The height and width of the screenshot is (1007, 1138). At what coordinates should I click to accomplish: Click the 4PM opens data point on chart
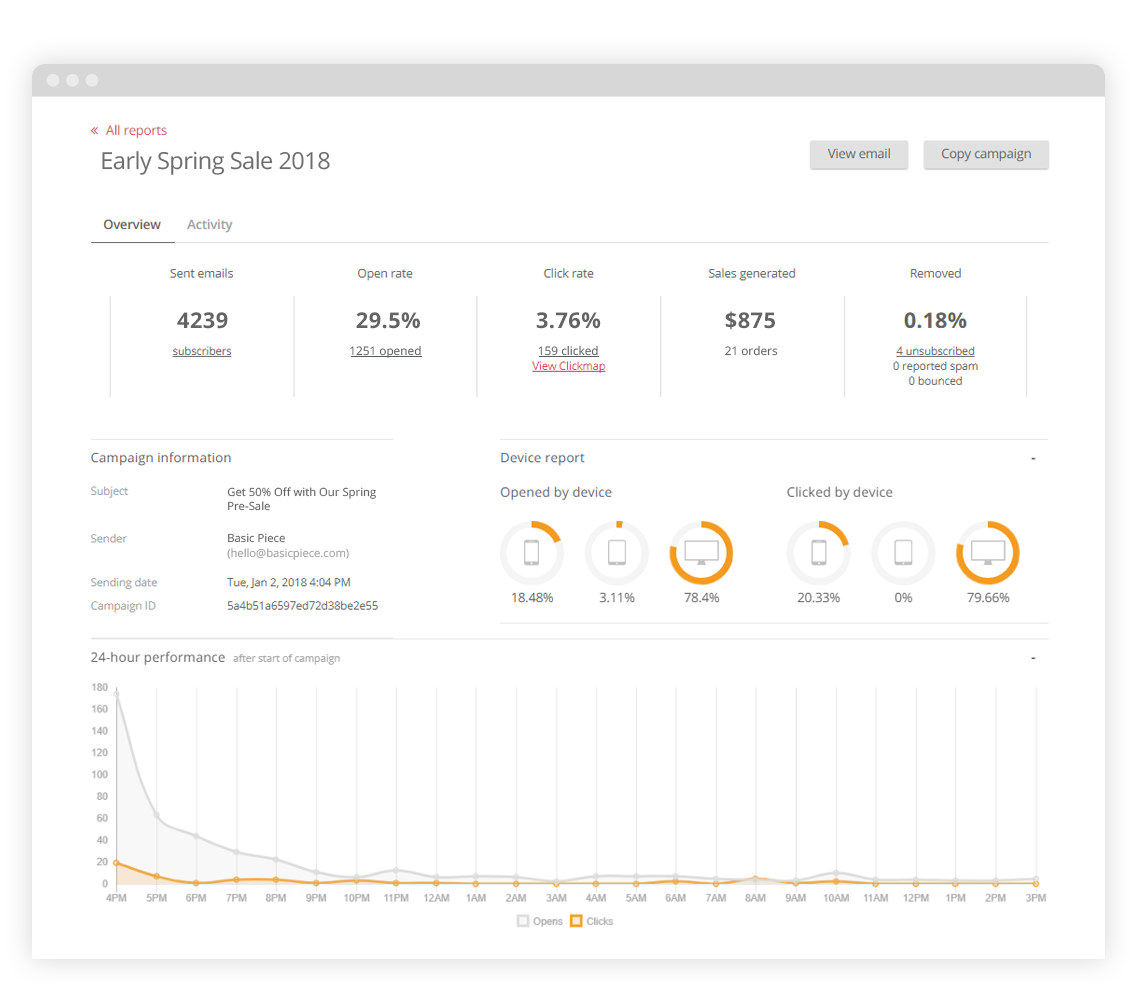[x=117, y=693]
